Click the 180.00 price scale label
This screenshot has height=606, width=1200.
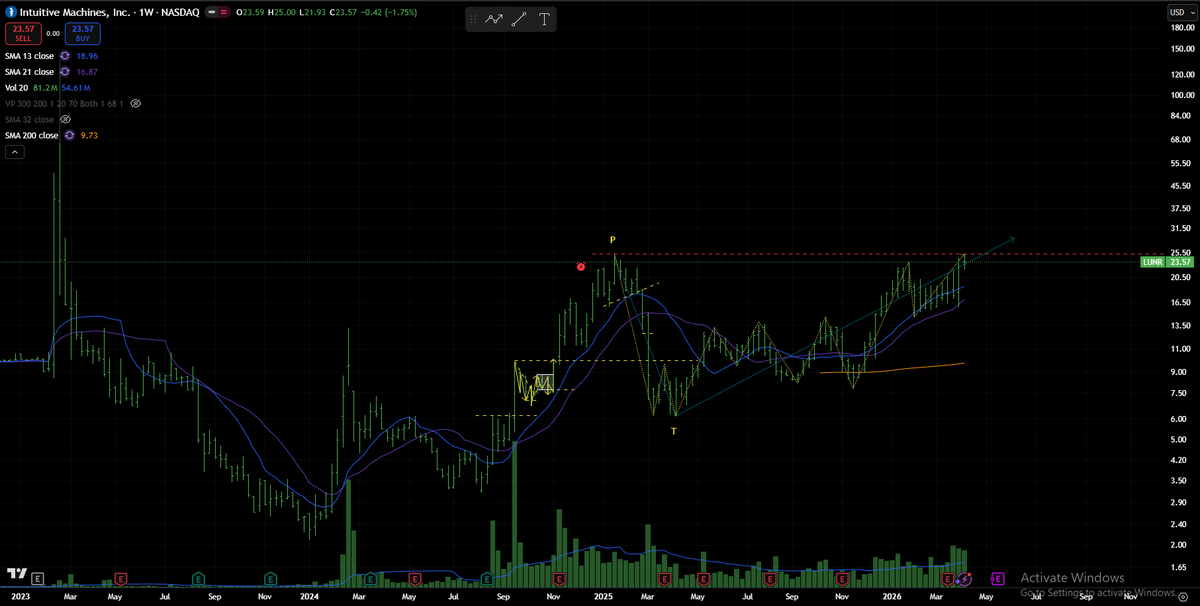pyautogui.click(x=1182, y=29)
